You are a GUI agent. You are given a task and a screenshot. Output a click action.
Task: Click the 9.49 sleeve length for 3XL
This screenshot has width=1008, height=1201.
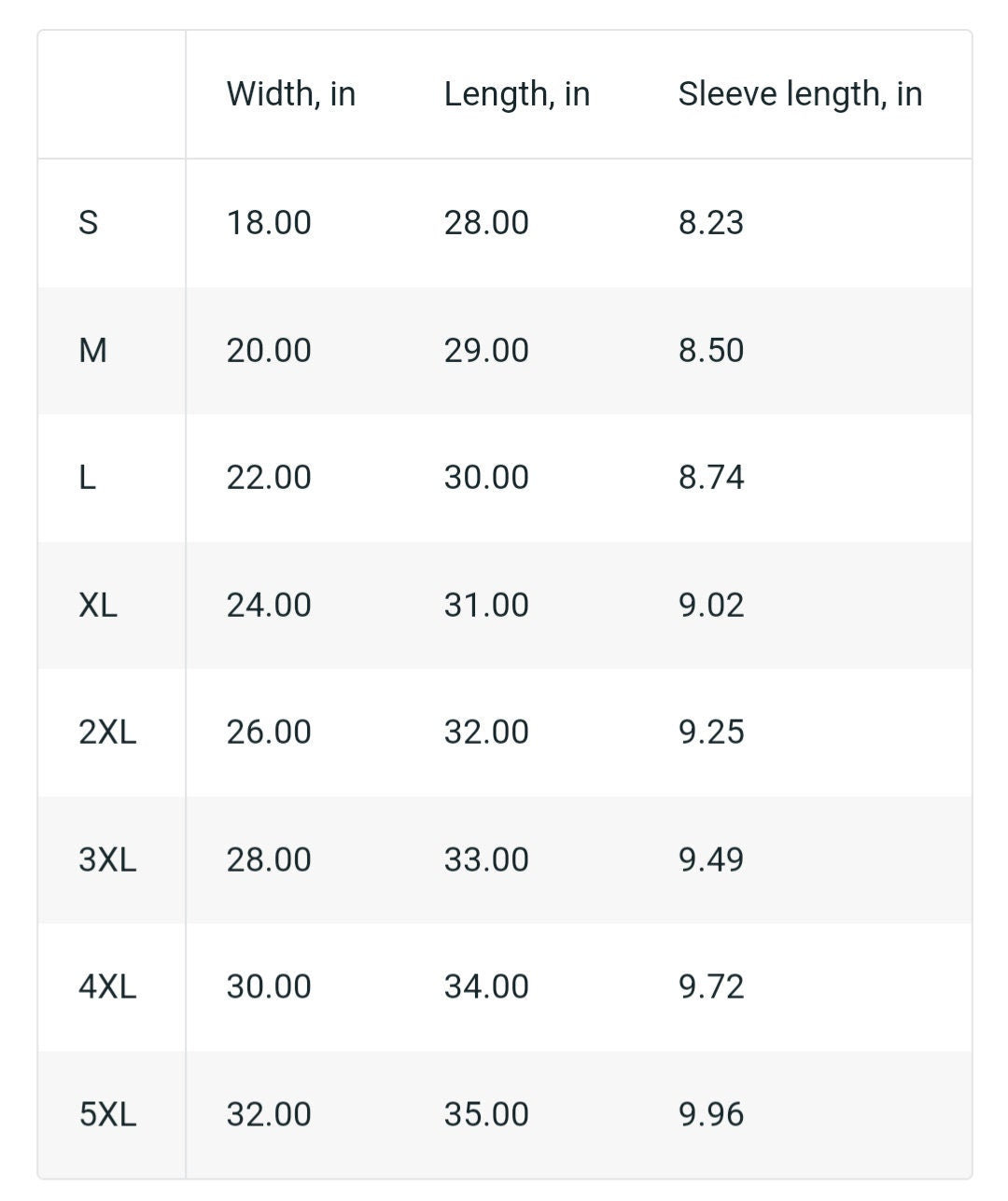[711, 859]
